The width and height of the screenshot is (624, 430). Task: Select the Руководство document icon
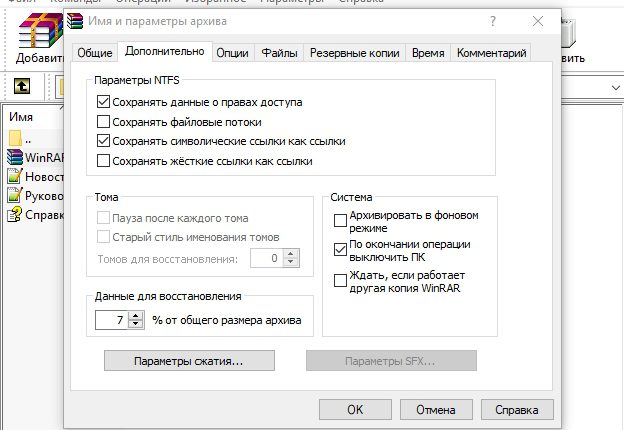coord(15,195)
